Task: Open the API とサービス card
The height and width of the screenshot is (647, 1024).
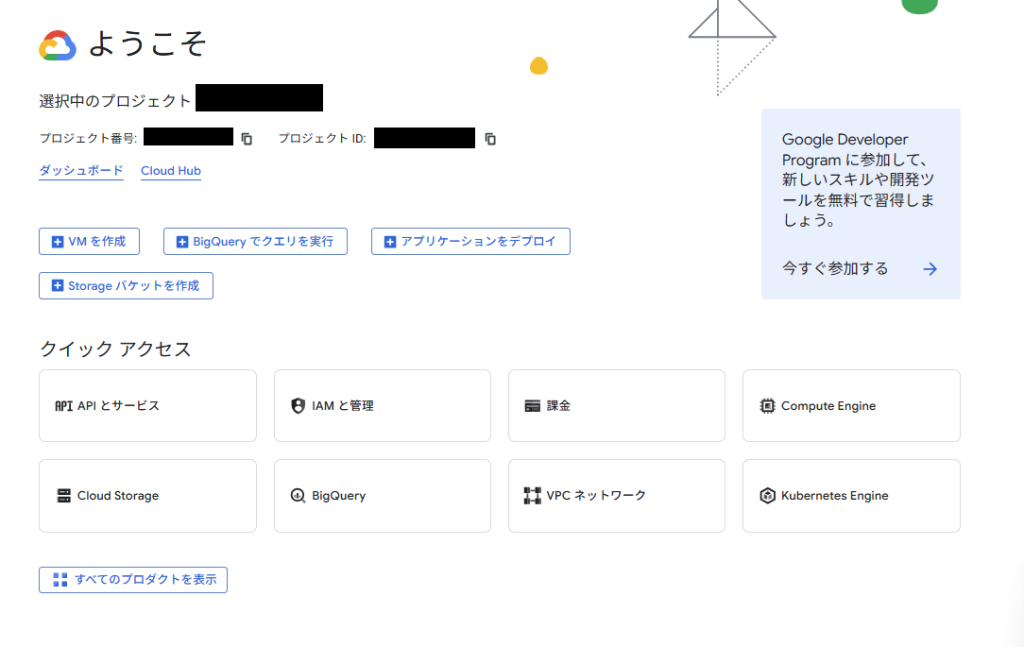Action: pyautogui.click(x=147, y=406)
